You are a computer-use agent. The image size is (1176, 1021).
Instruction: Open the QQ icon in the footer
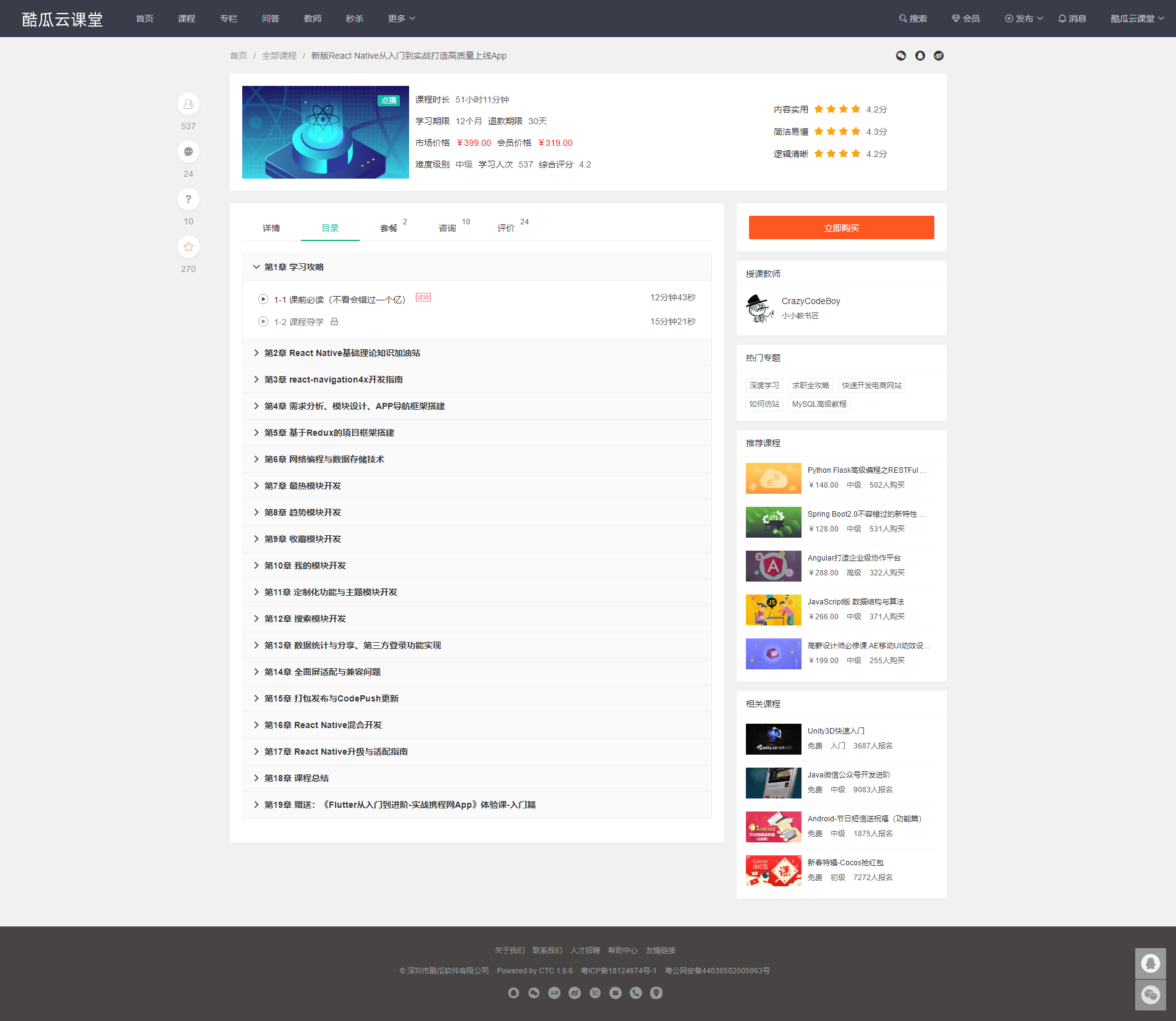[514, 993]
